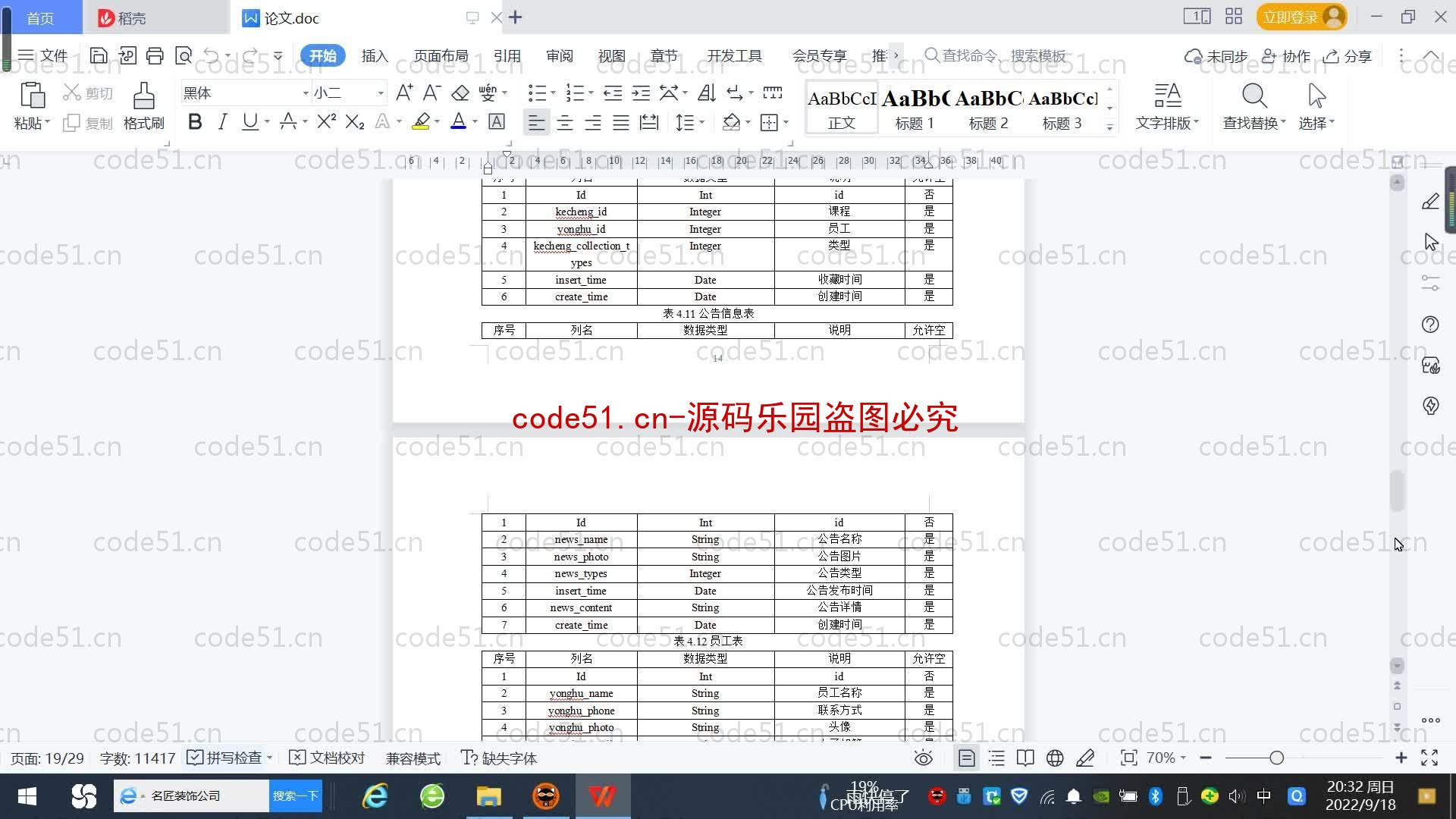
Task: Click the bulleted list icon
Action: click(x=537, y=93)
